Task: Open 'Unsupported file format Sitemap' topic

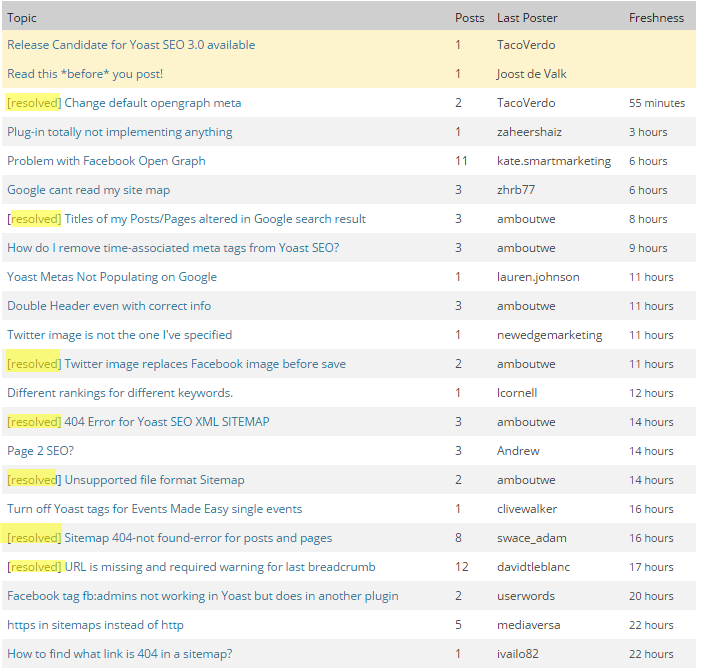Action: click(x=155, y=480)
